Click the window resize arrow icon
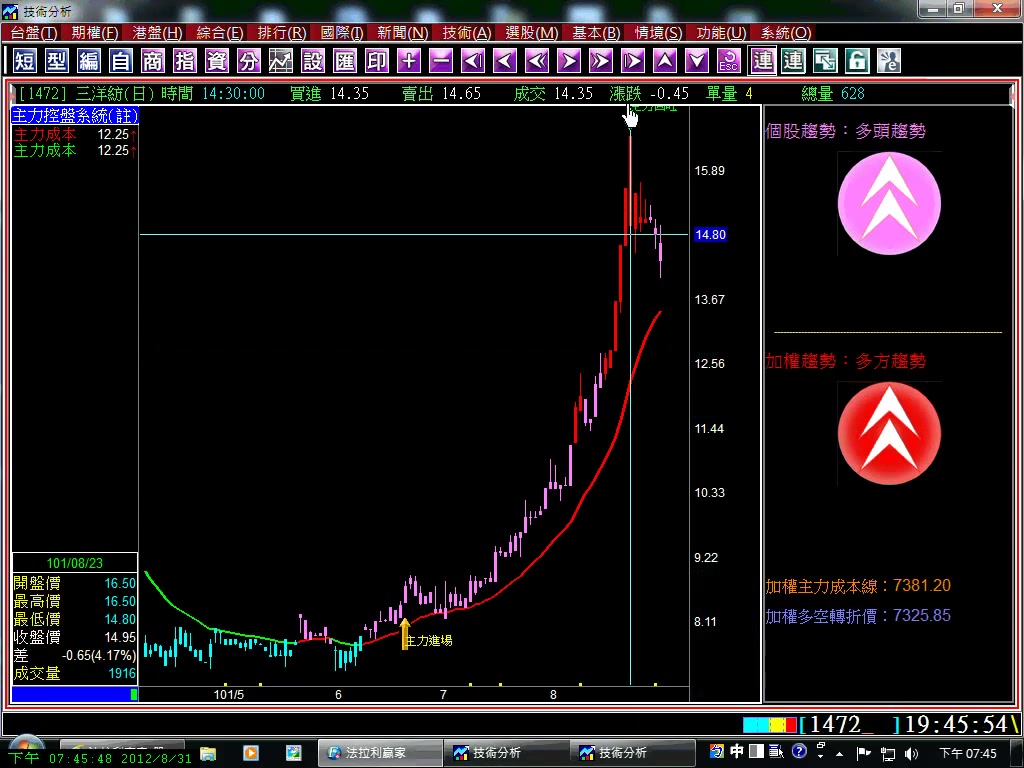Viewport: 1024px width, 768px height. (825, 61)
